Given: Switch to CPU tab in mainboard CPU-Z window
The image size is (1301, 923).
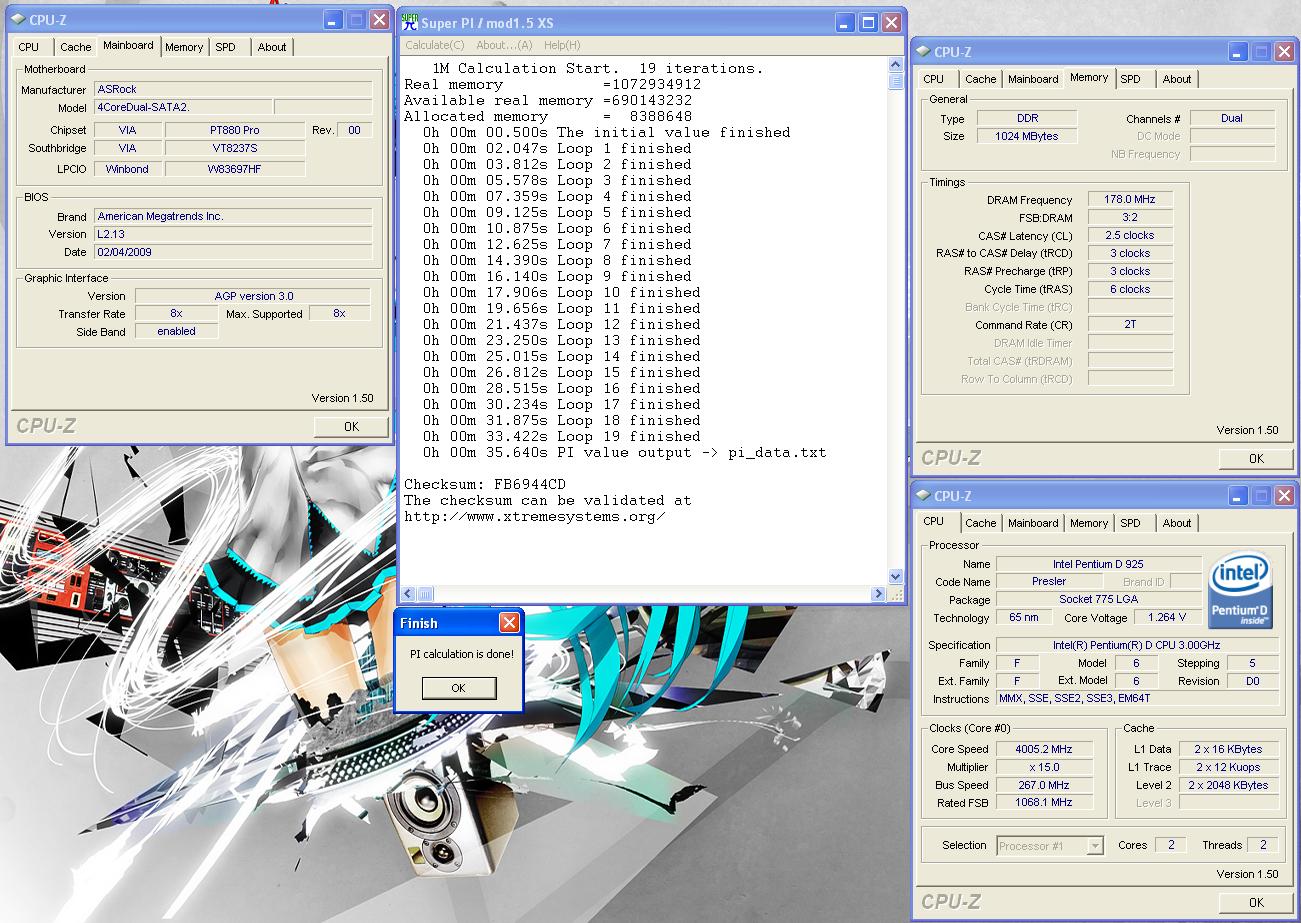Looking at the screenshot, I should [x=29, y=47].
